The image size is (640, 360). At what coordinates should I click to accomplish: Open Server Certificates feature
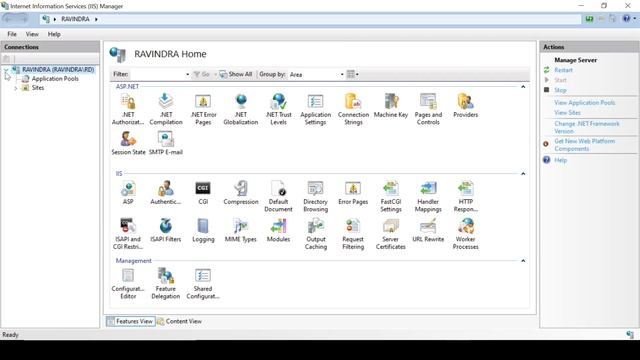tap(391, 234)
